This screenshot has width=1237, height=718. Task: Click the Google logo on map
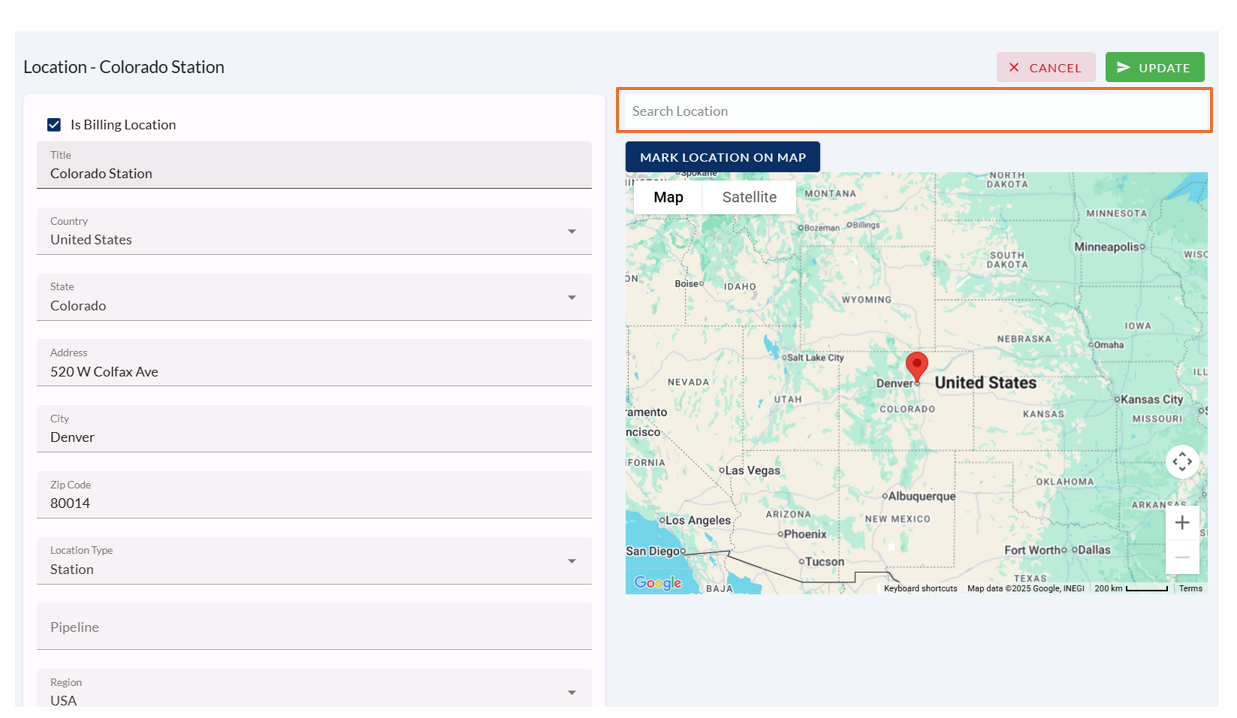[658, 583]
